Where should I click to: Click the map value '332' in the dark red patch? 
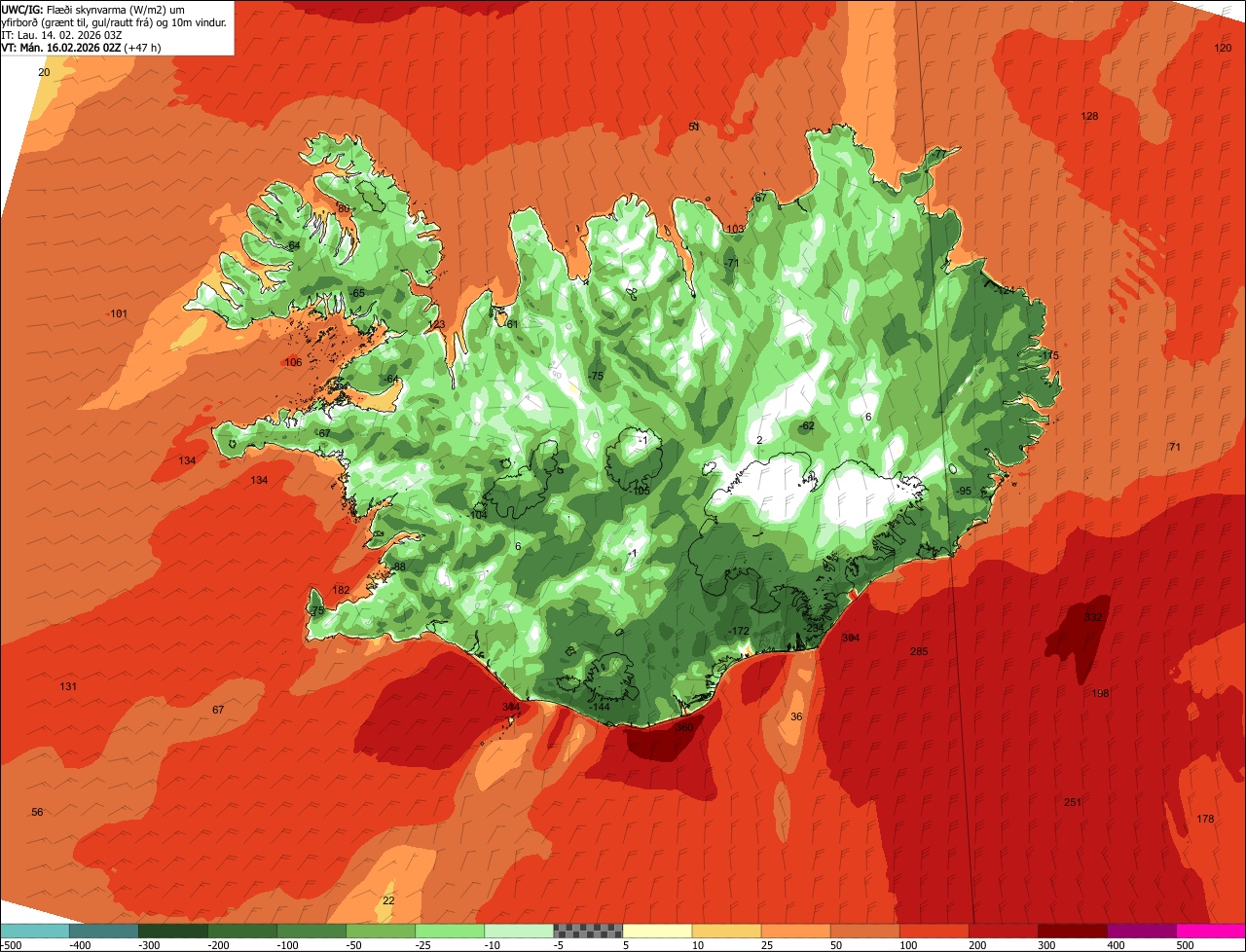[1093, 617]
